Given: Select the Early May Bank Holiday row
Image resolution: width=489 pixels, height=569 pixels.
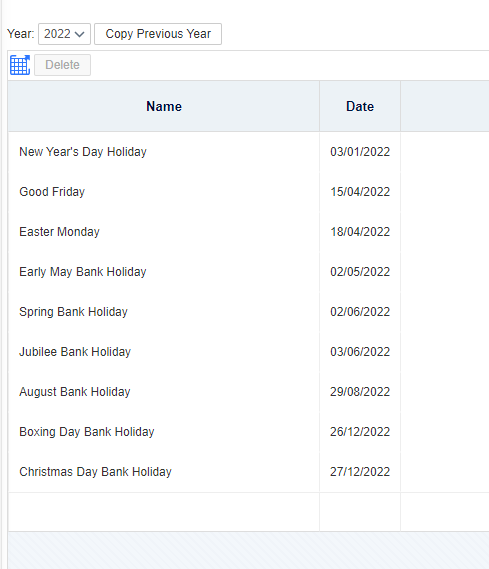Looking at the screenshot, I should 248,271.
